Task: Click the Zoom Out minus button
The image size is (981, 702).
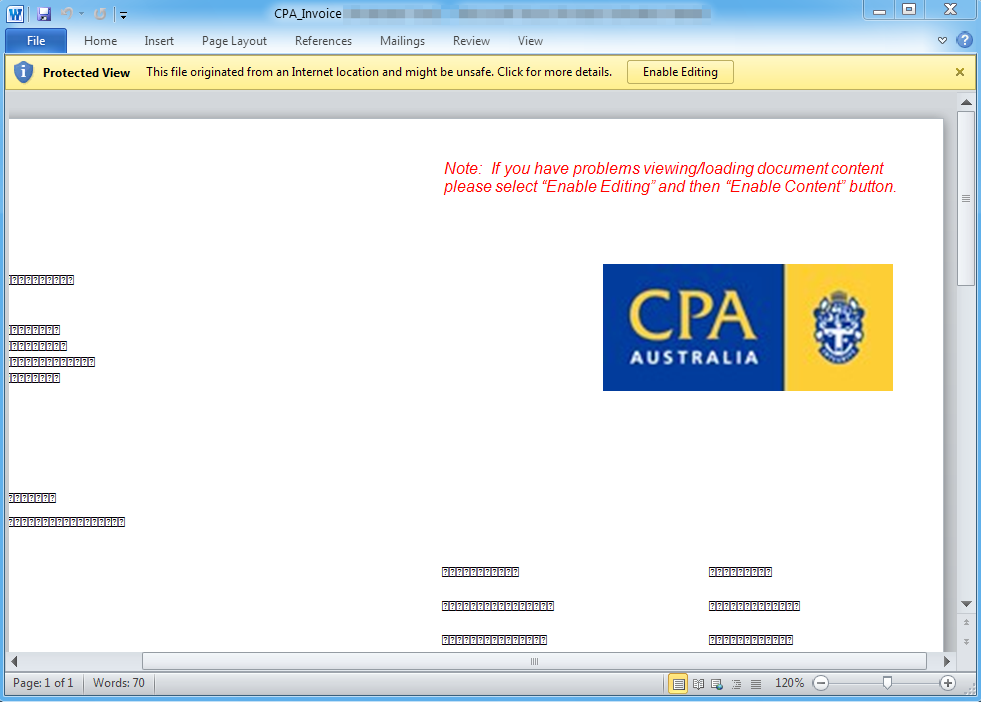Action: tap(821, 683)
